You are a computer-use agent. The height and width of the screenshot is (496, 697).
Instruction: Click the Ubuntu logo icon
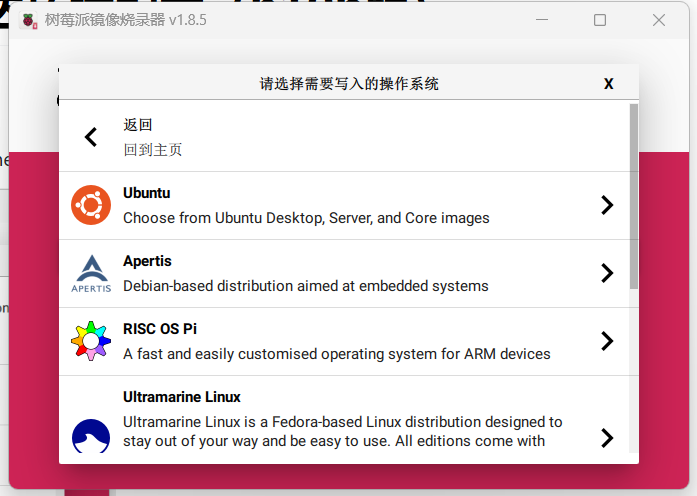pyautogui.click(x=91, y=205)
